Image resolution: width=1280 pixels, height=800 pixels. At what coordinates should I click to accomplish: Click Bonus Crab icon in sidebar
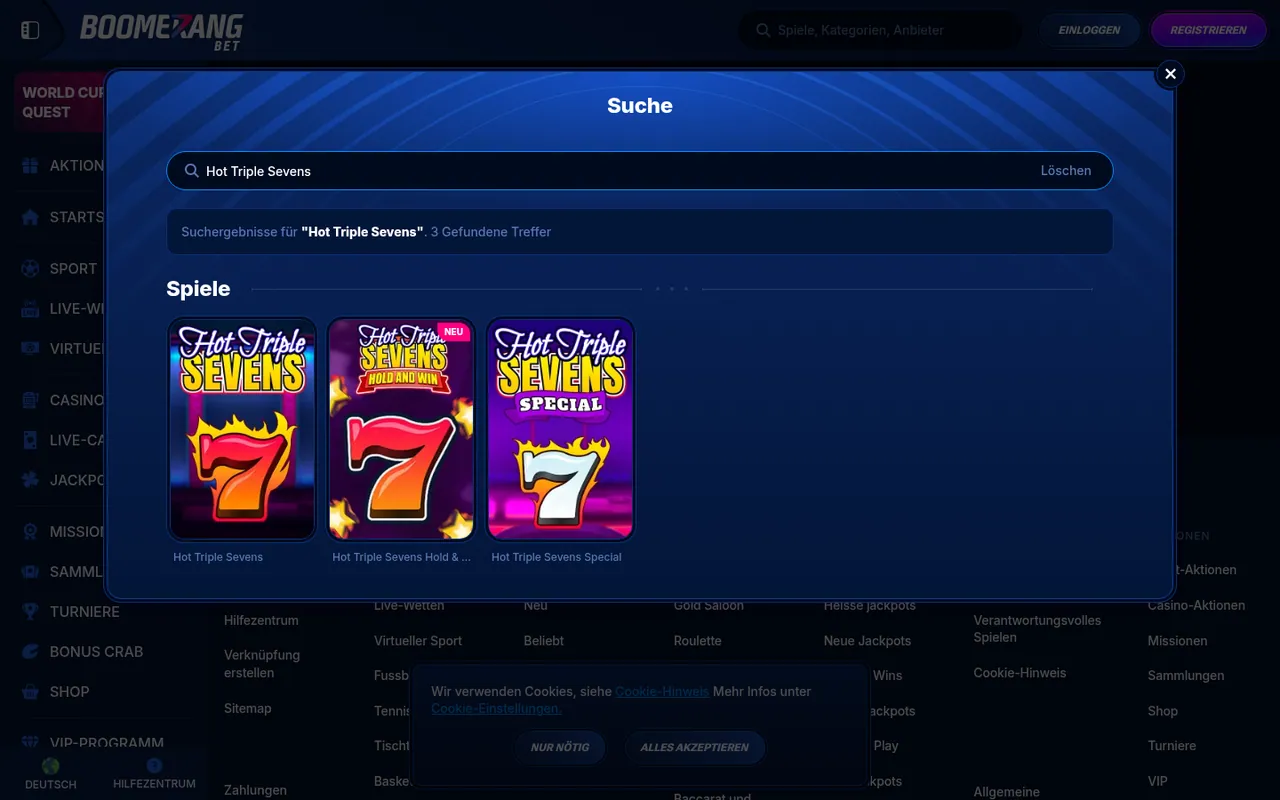pos(30,651)
